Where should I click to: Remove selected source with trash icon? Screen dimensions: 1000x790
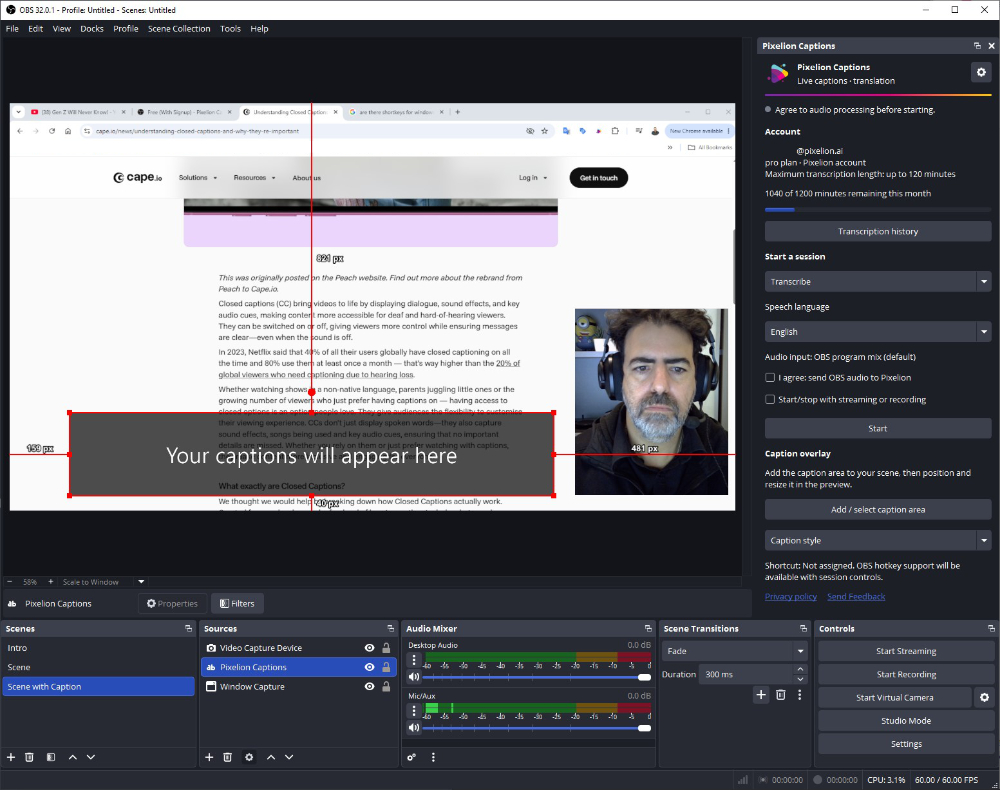point(227,757)
